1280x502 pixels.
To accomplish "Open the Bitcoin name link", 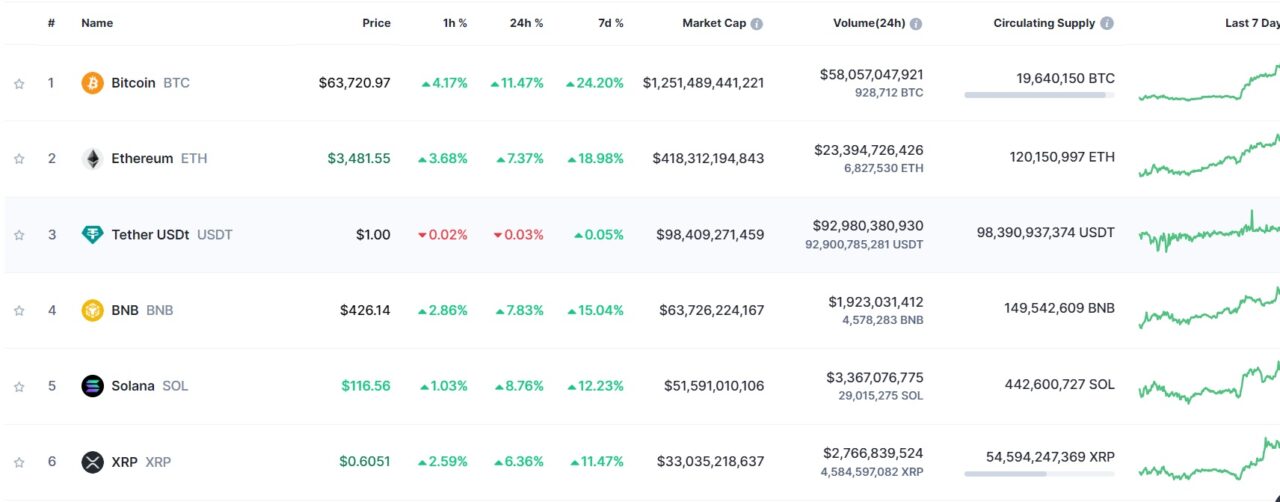I will tap(133, 83).
